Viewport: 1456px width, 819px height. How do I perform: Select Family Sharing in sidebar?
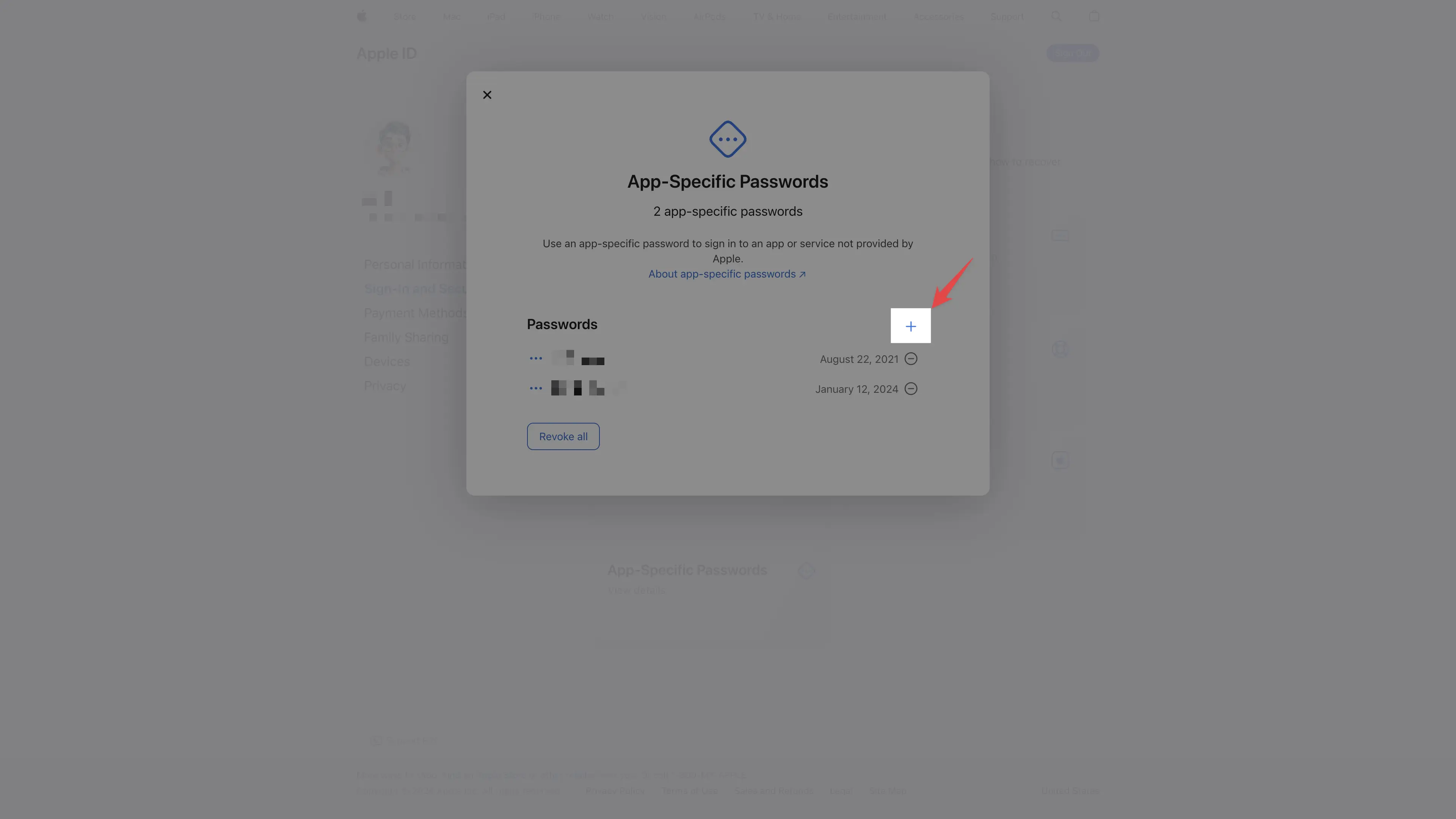pyautogui.click(x=406, y=337)
